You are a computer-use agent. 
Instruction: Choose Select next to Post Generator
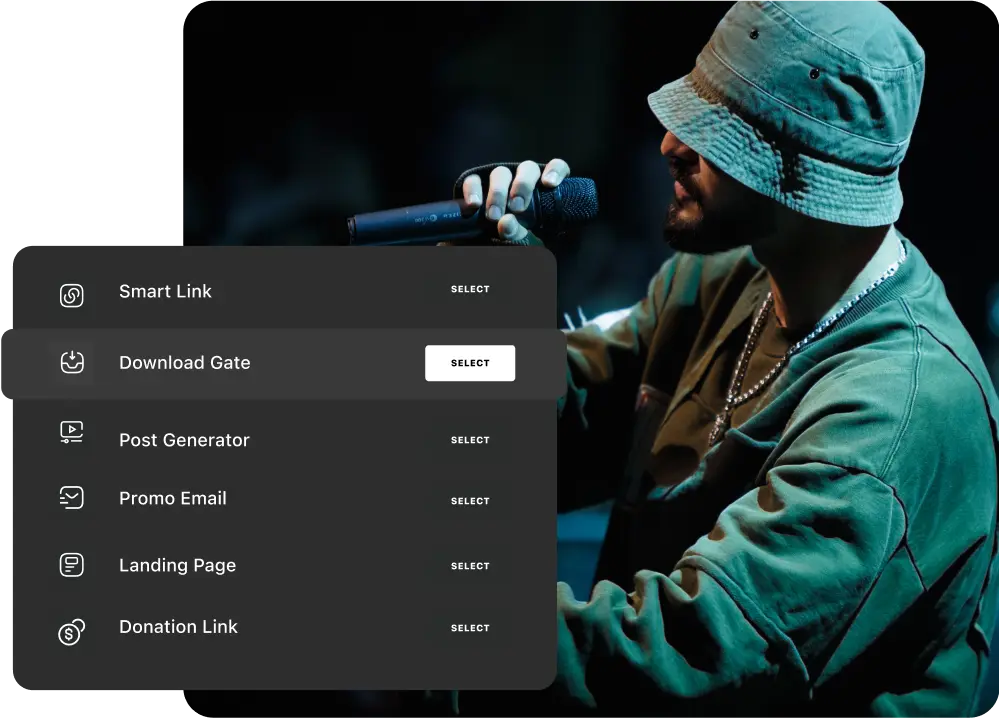coord(470,440)
